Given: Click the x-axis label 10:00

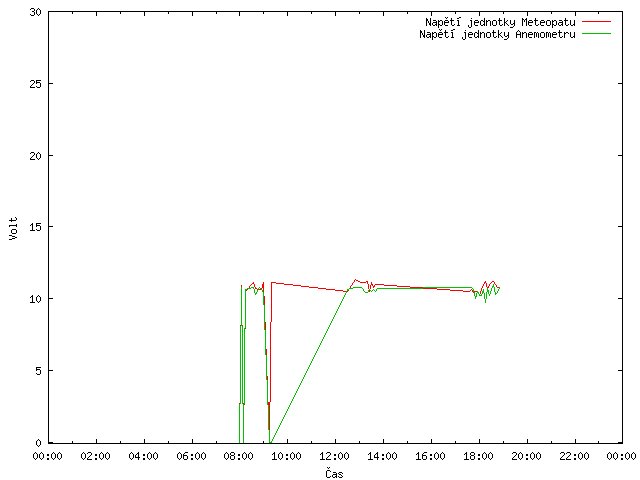Looking at the screenshot, I should pos(287,456).
